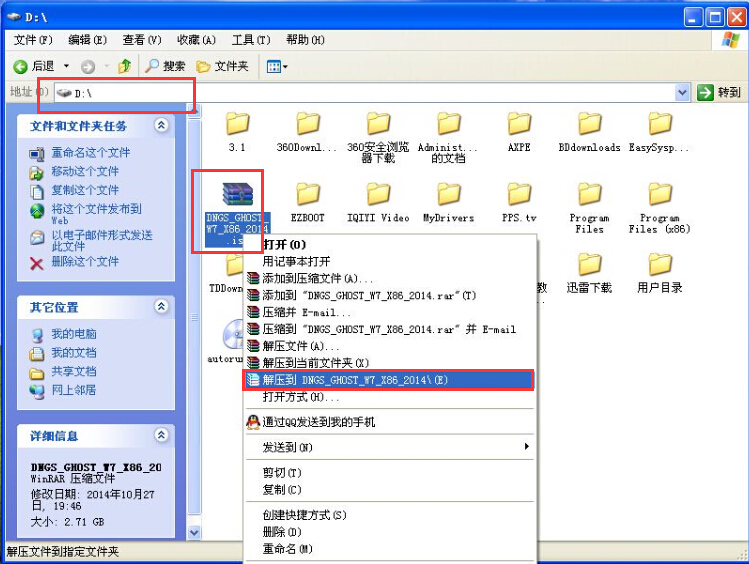The image size is (749, 564).
Task: Select the EasySysp... folder icon
Action: [x=660, y=124]
